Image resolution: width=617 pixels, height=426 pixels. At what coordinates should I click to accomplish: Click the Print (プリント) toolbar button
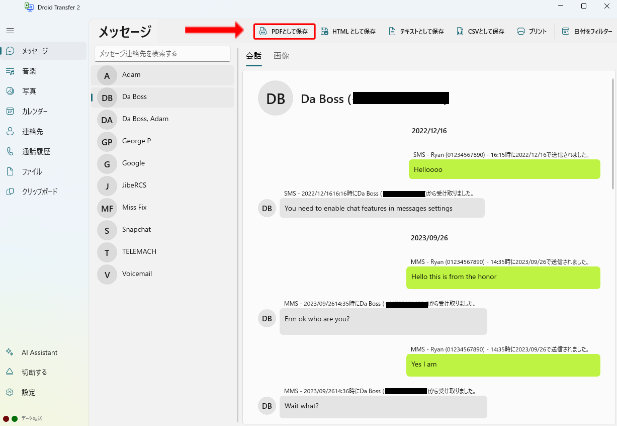click(x=532, y=31)
